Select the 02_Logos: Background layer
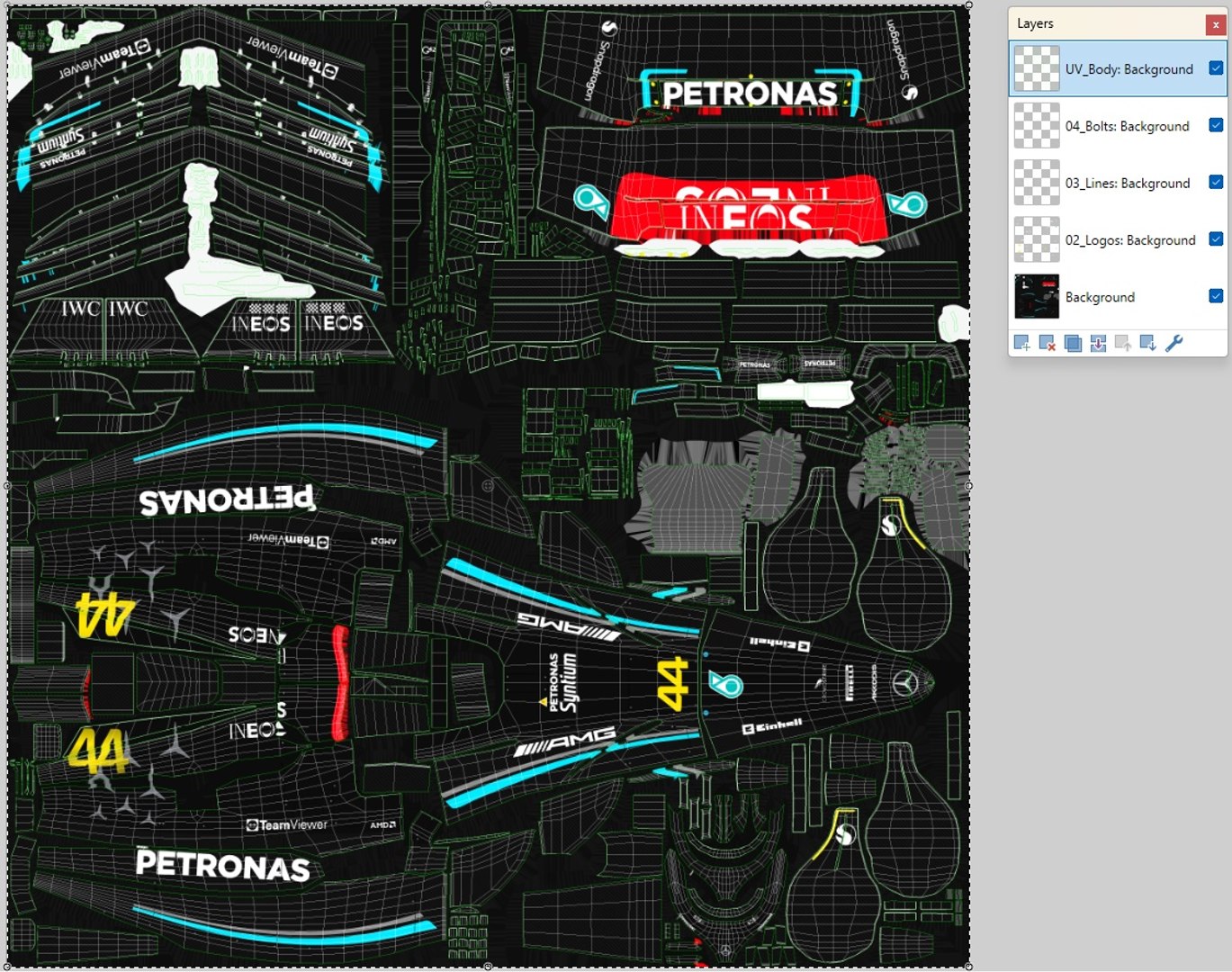 (x=1118, y=239)
